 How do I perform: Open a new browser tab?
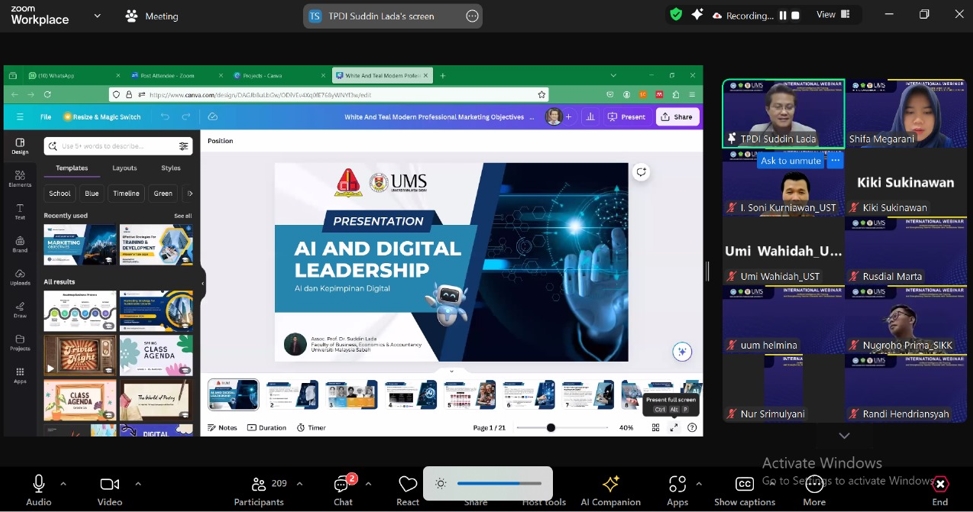442,76
